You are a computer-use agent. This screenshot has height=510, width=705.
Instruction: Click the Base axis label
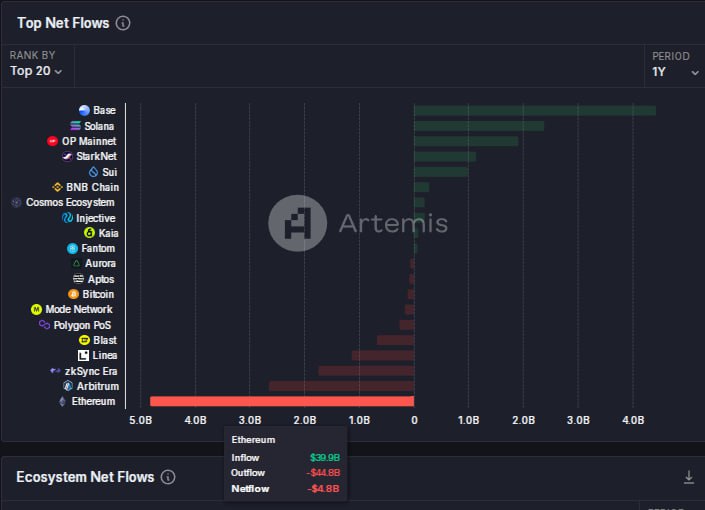tap(104, 110)
